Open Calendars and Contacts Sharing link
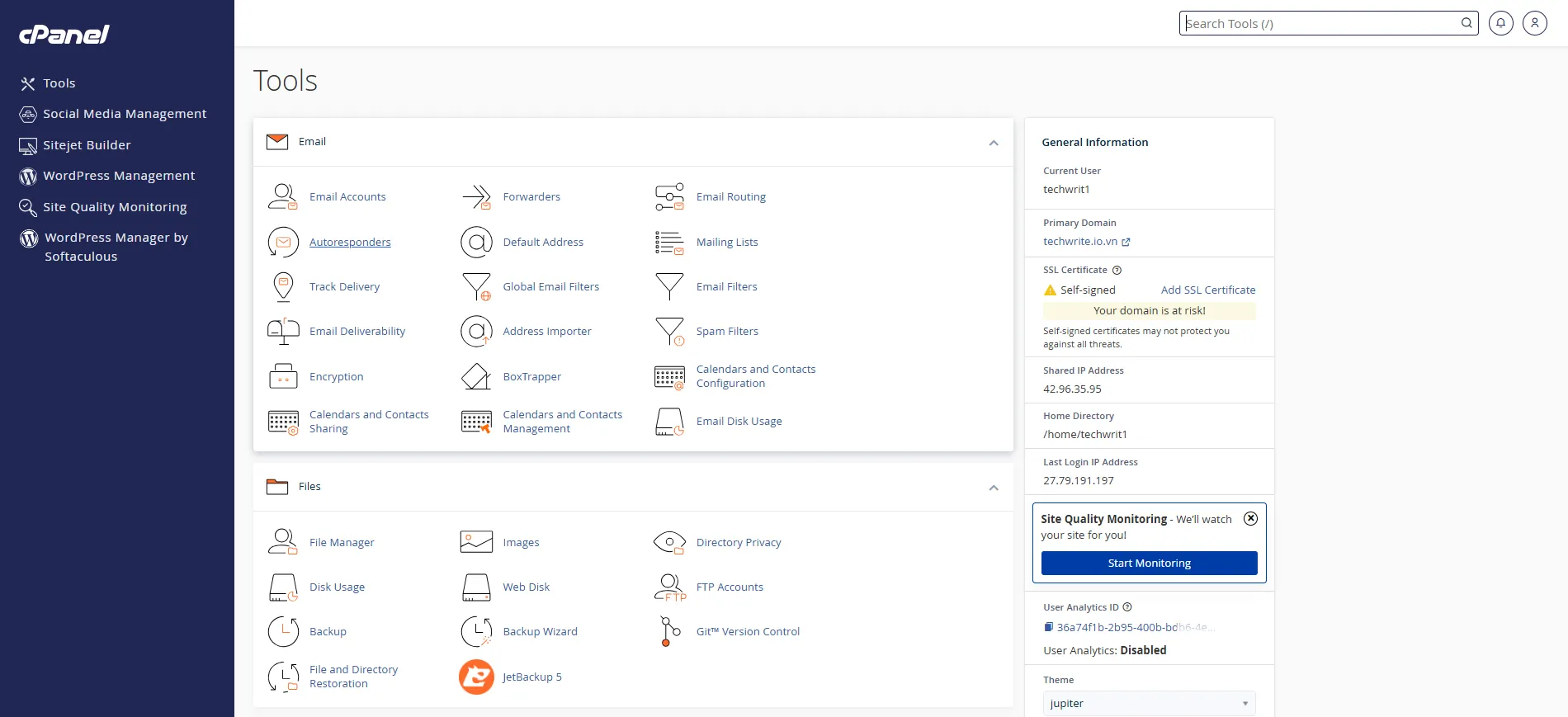 (x=369, y=421)
